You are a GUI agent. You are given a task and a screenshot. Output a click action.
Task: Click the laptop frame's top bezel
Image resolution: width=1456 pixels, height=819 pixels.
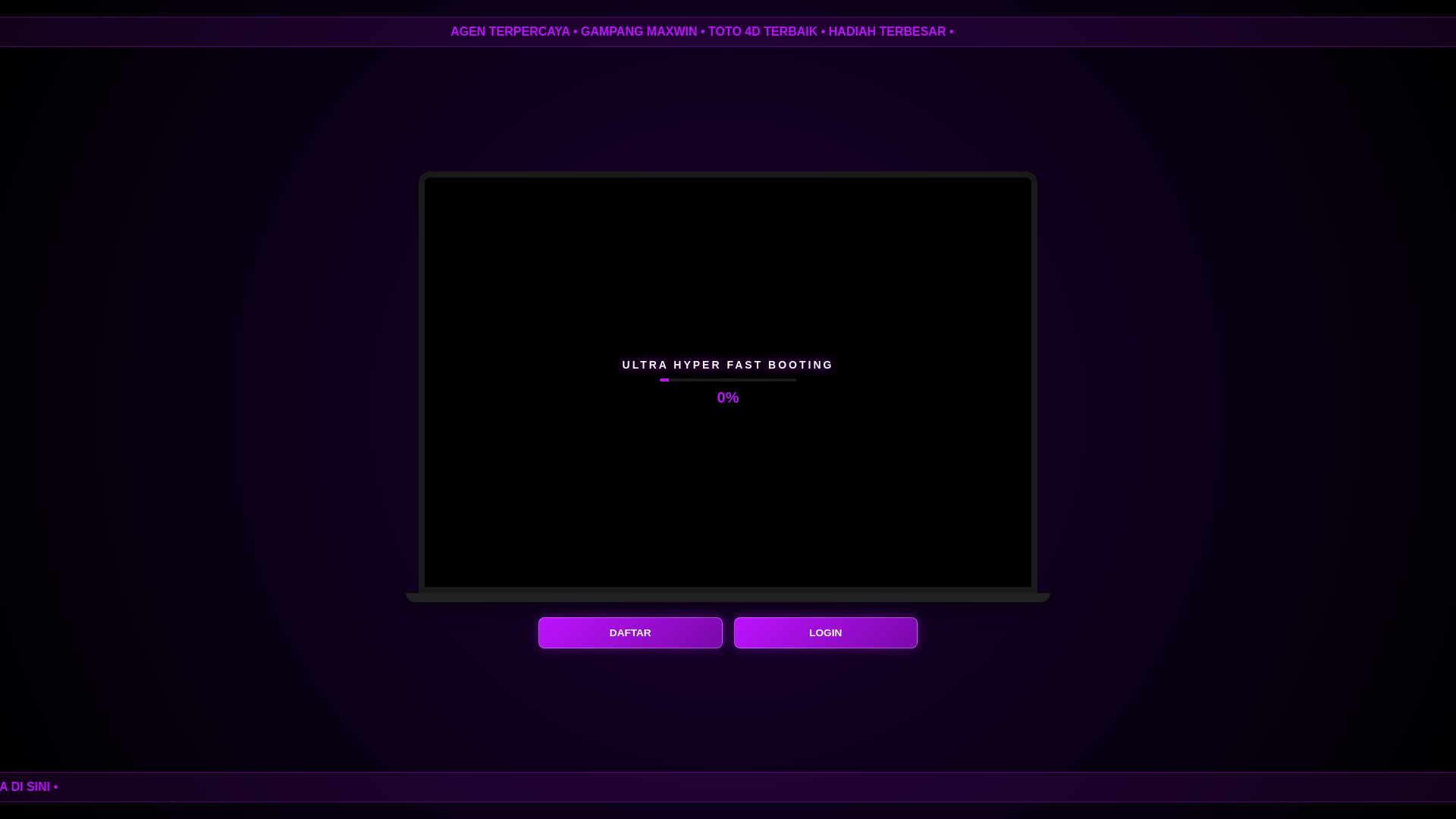pyautogui.click(x=728, y=174)
